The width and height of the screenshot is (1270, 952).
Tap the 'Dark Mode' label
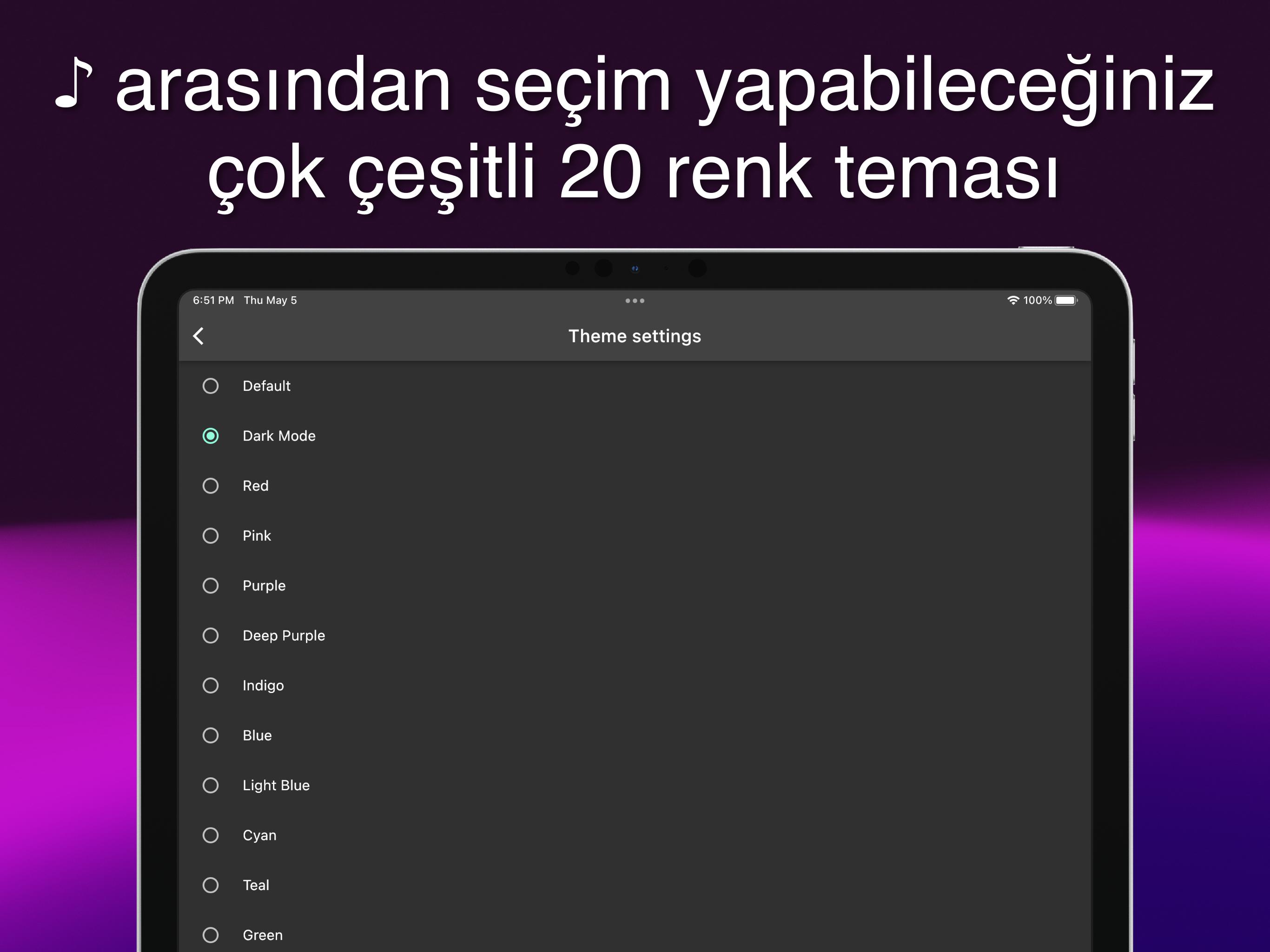click(x=279, y=436)
